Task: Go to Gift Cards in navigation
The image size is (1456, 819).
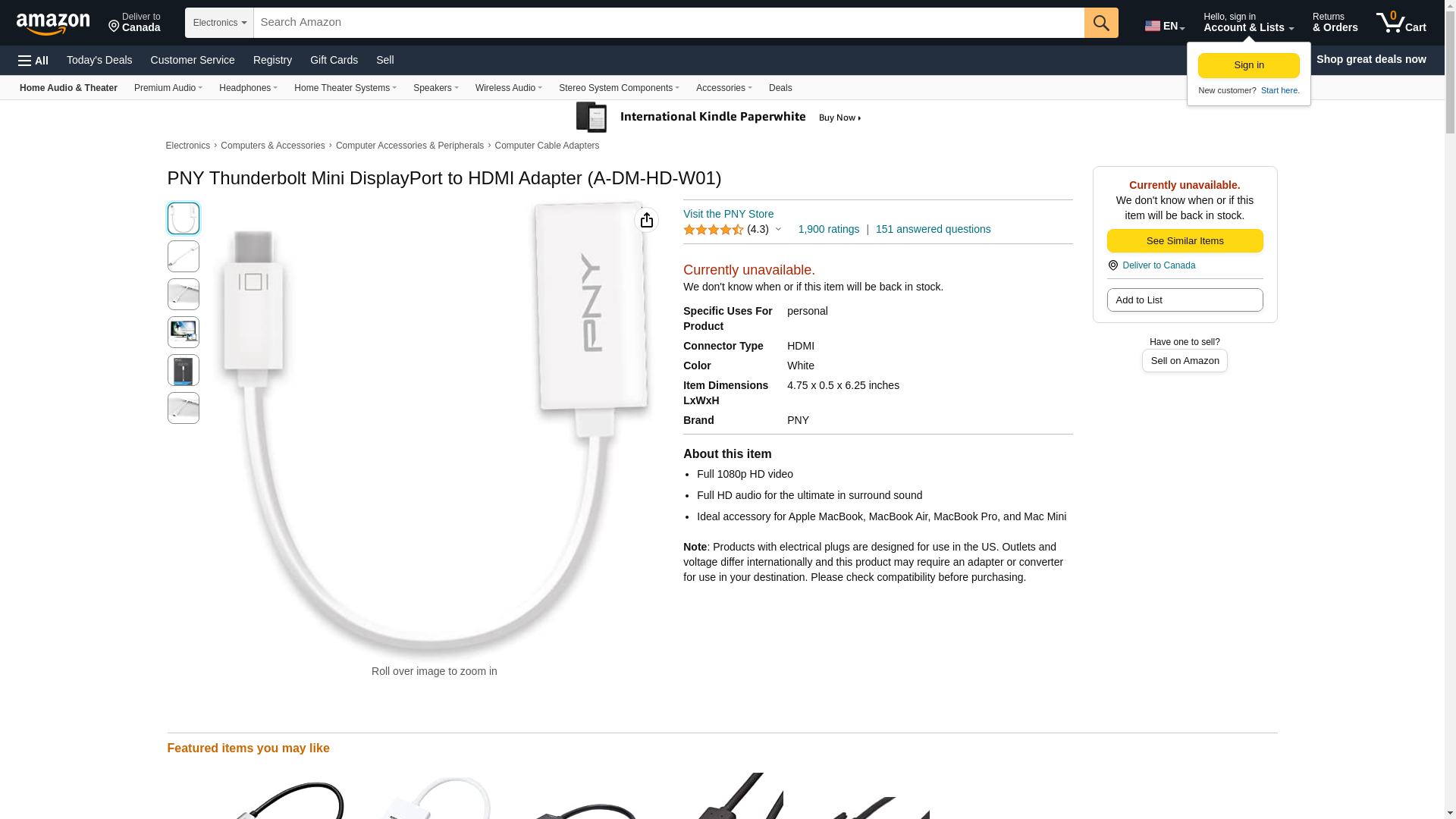Action: tap(334, 60)
